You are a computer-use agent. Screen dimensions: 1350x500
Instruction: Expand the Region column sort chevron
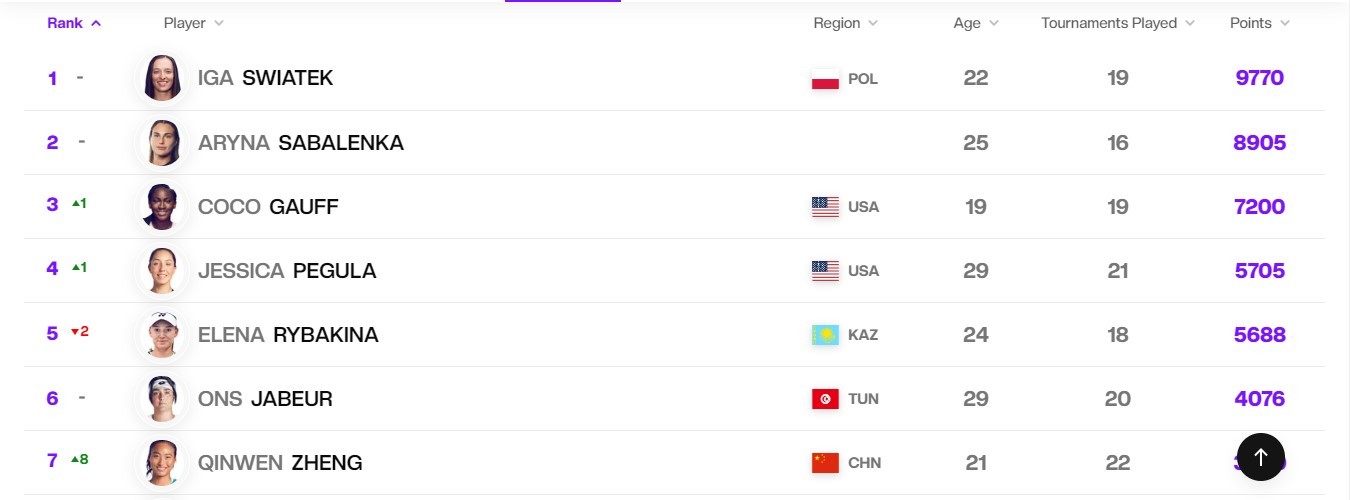(873, 23)
